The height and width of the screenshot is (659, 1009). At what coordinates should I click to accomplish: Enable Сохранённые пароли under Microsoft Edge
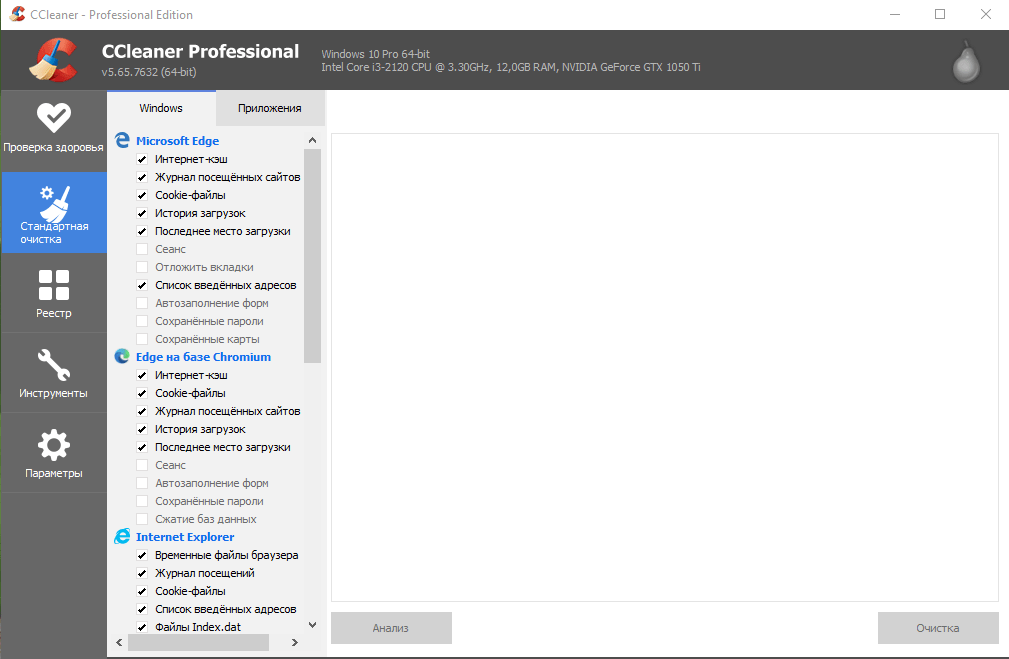[x=142, y=321]
